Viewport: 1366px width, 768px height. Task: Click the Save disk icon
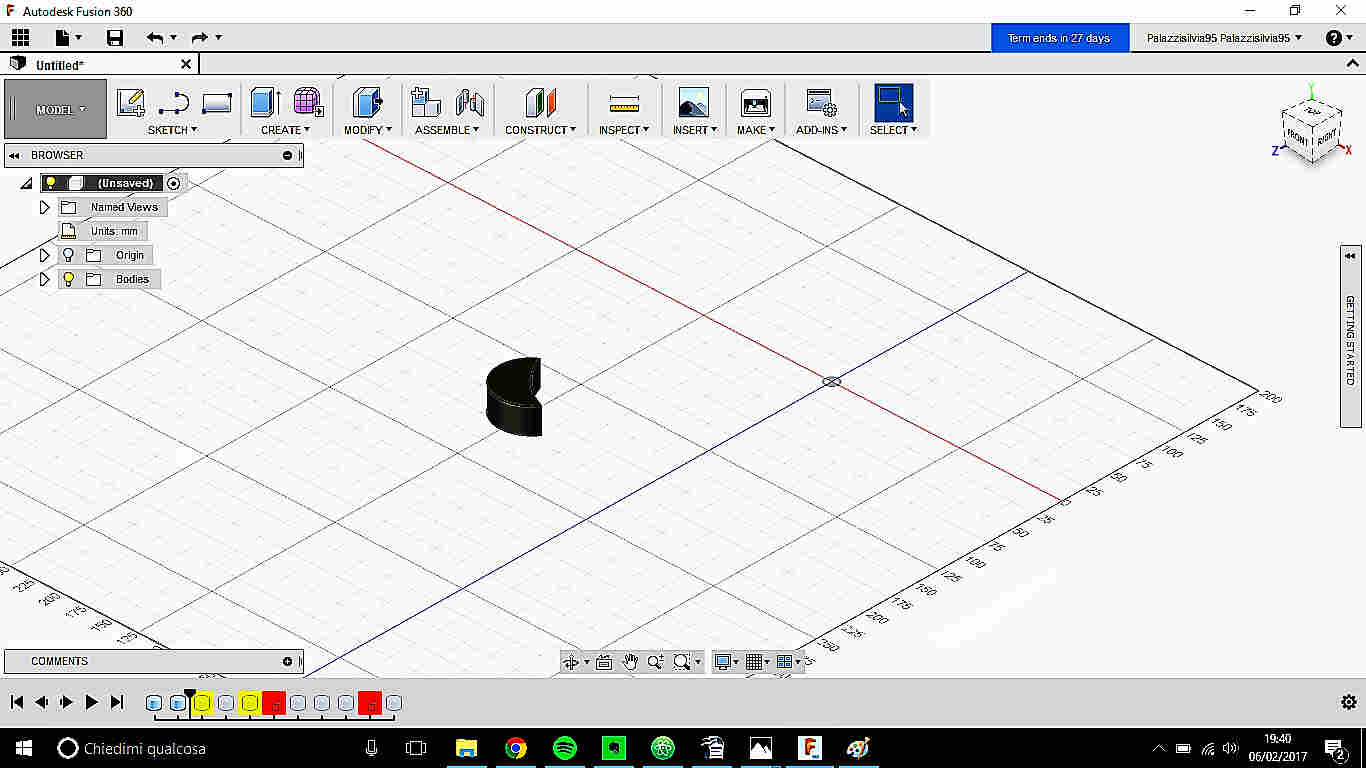(x=115, y=38)
